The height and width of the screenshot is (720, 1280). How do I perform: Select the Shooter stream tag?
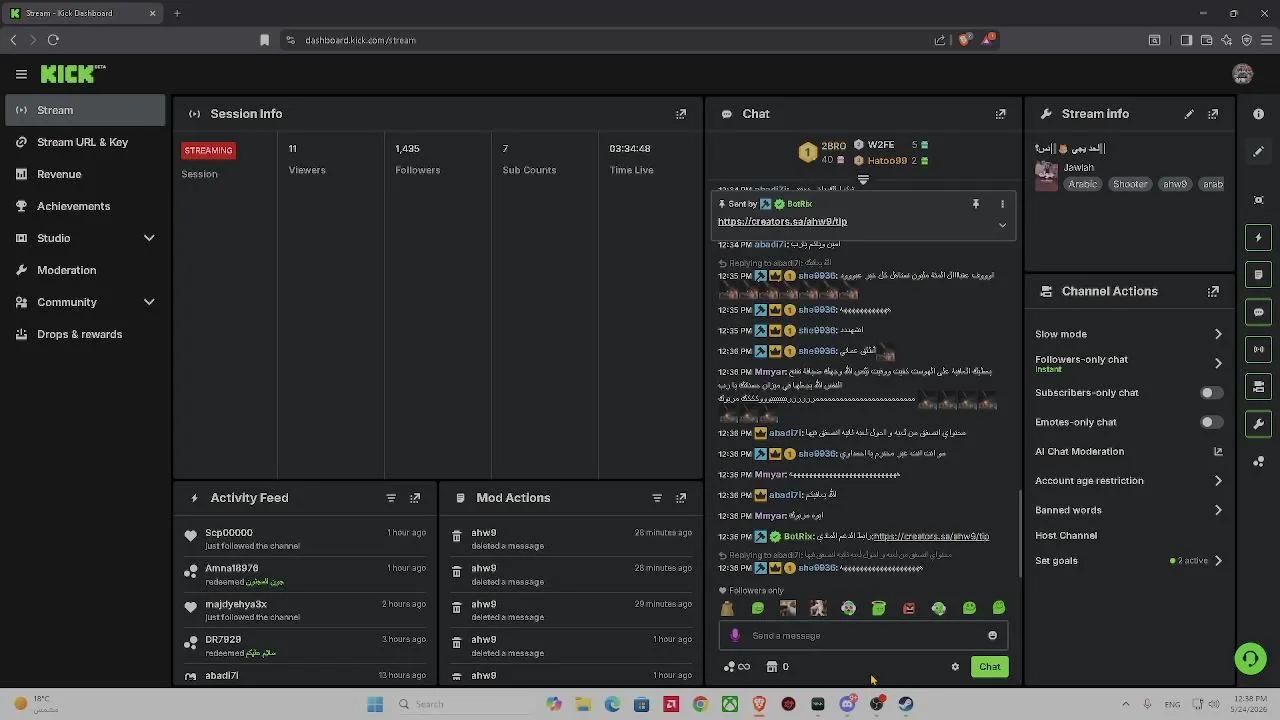(x=1130, y=184)
